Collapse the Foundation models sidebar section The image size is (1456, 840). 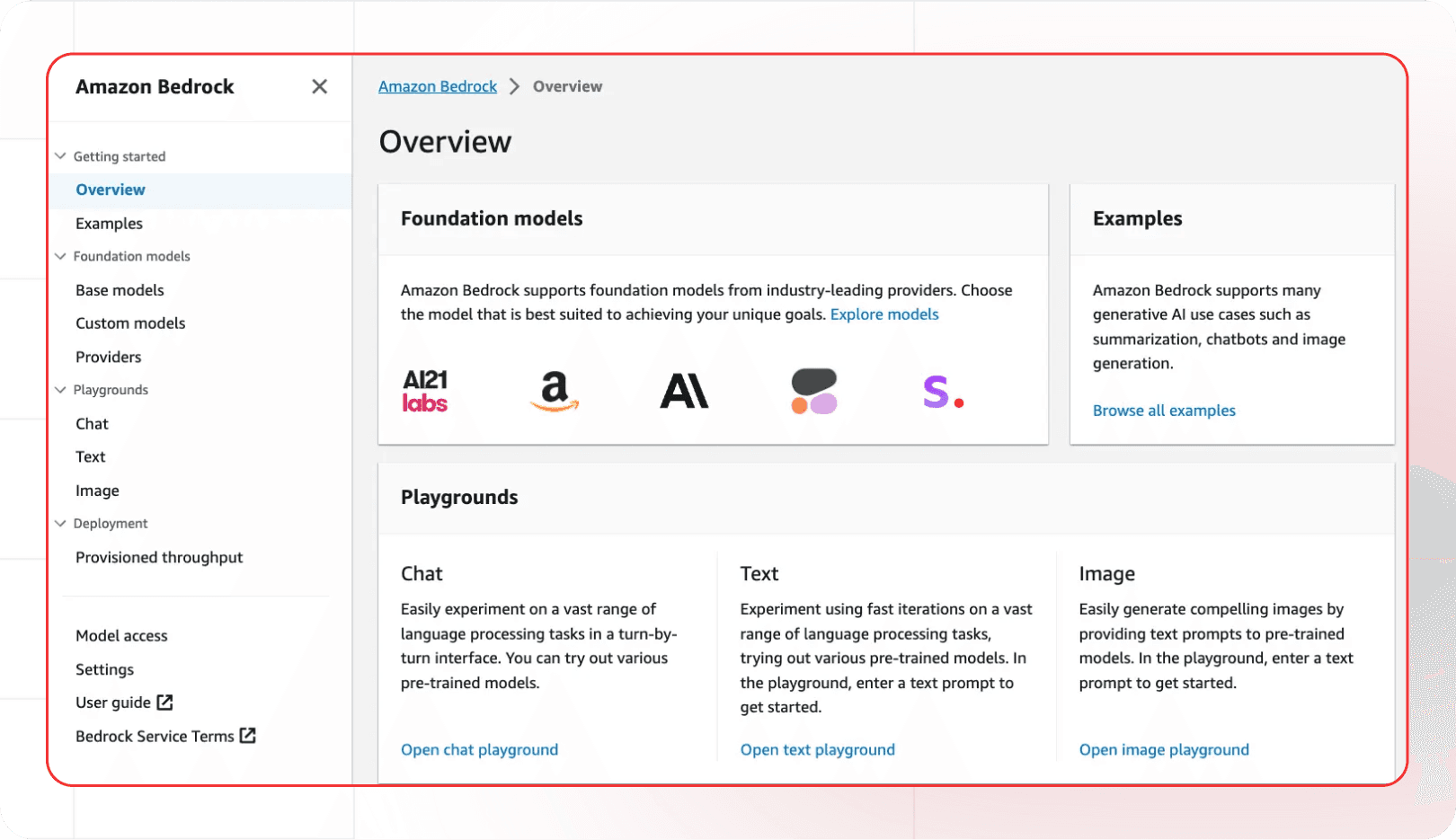[60, 256]
